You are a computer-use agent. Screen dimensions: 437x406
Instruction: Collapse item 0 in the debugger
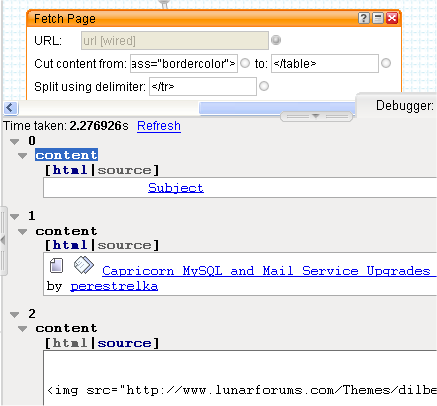[14, 142]
